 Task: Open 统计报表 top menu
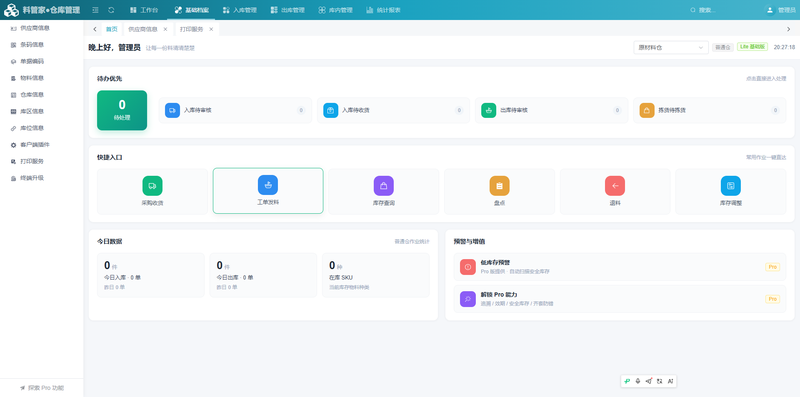383,10
